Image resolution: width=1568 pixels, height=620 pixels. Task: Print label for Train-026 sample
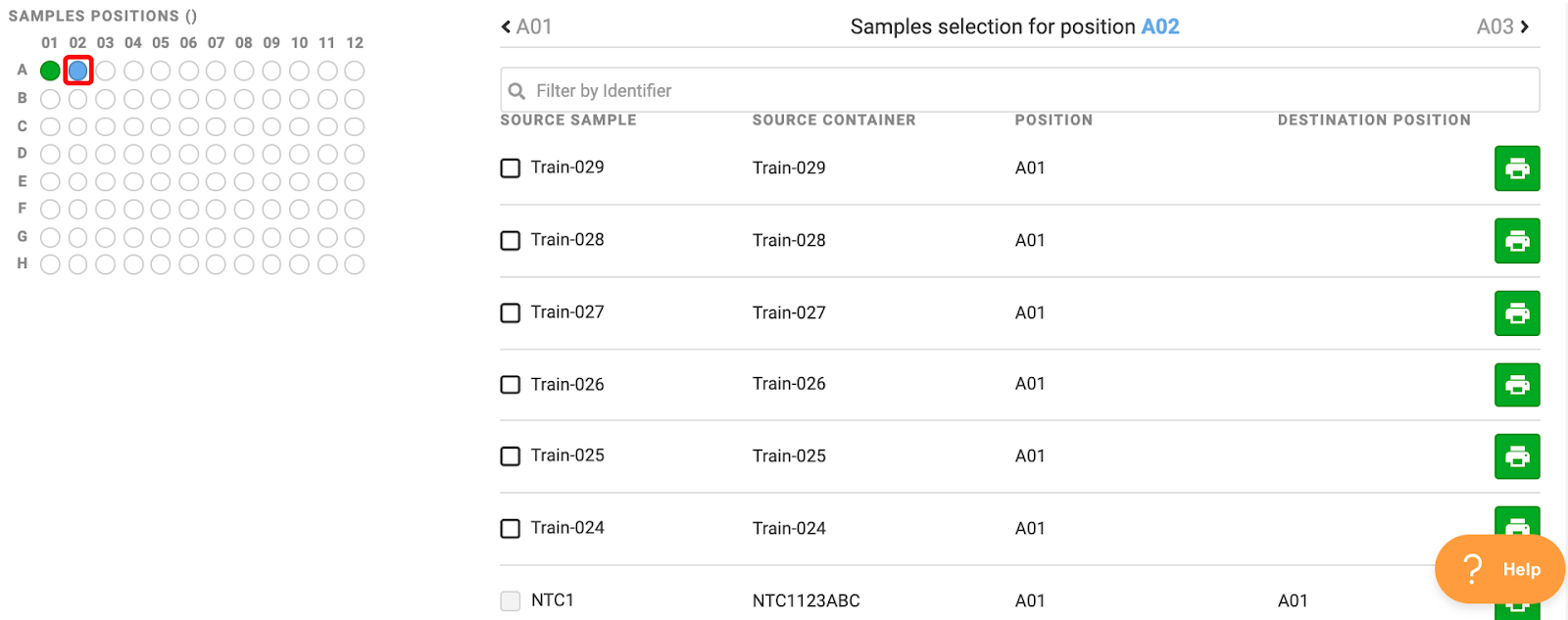[x=1517, y=385]
